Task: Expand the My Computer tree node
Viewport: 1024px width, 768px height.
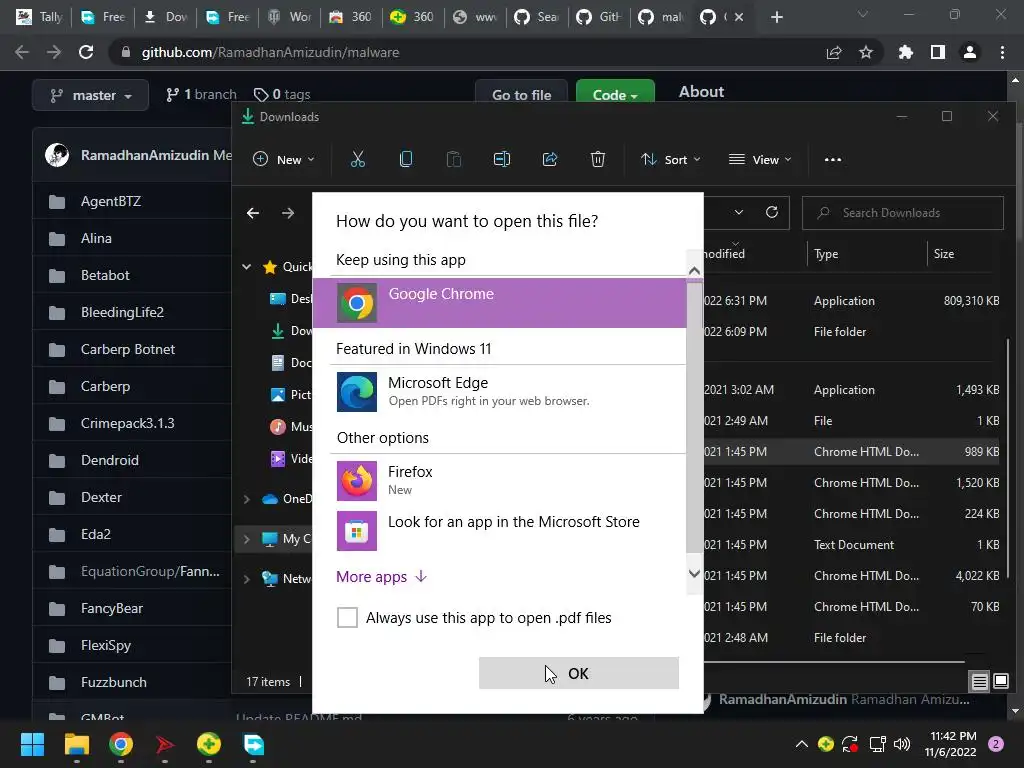Action: click(x=247, y=539)
